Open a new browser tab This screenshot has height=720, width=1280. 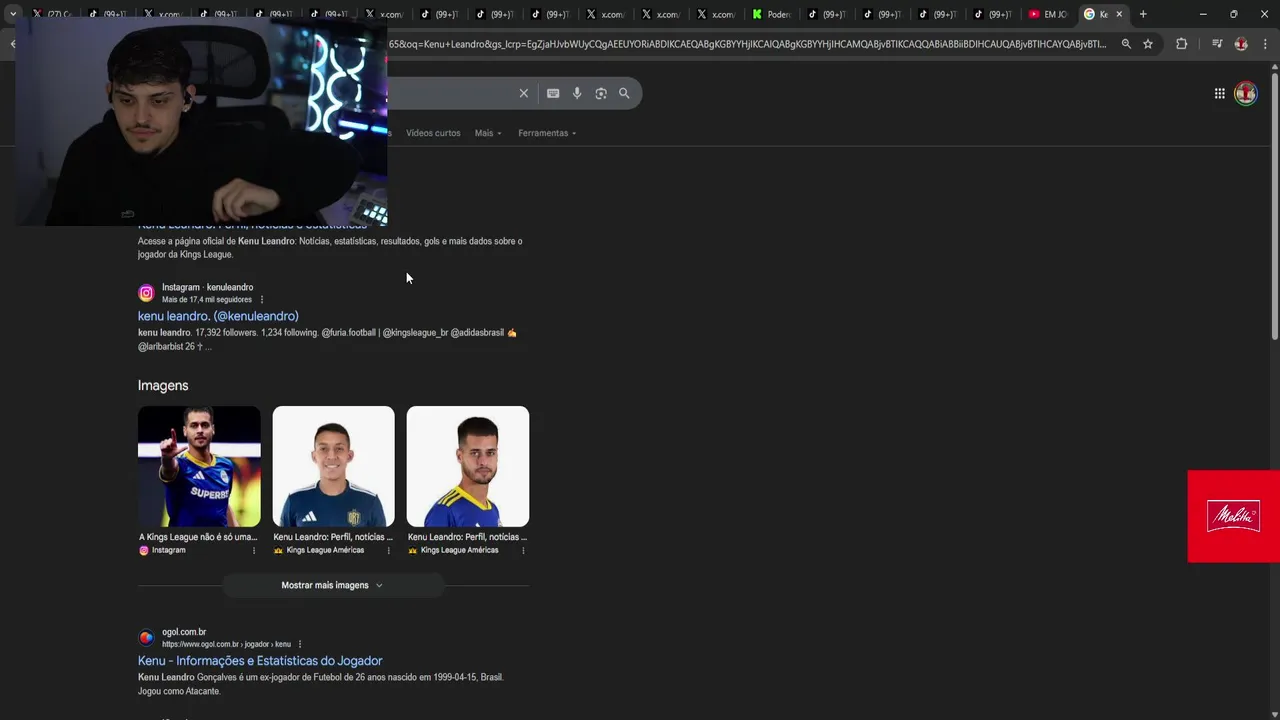coord(1143,14)
